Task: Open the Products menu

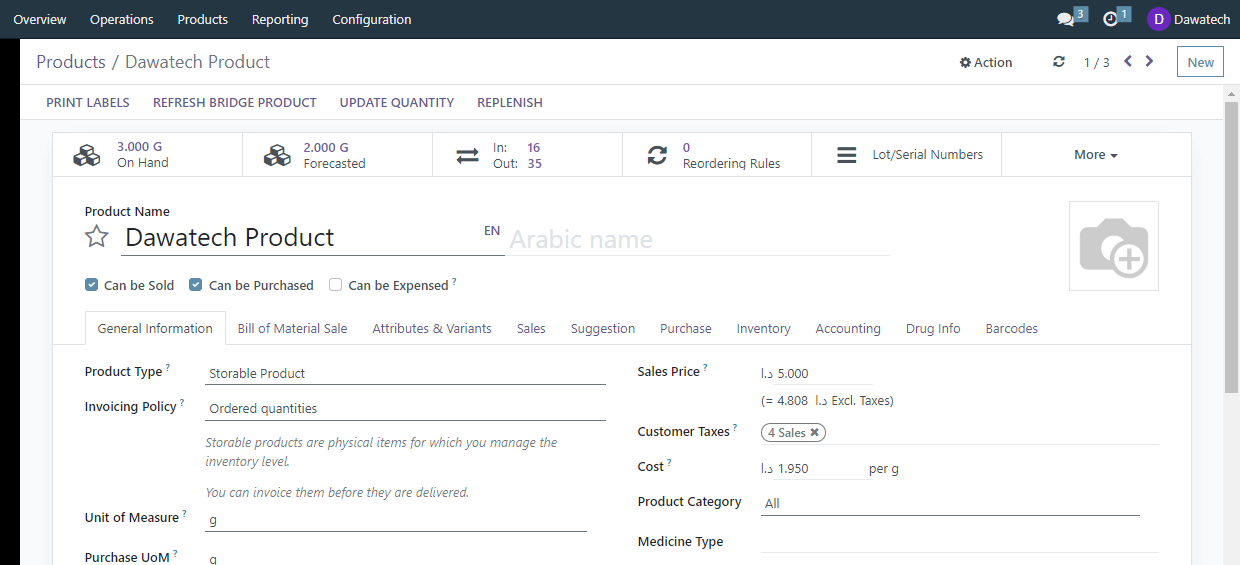Action: 203,19
